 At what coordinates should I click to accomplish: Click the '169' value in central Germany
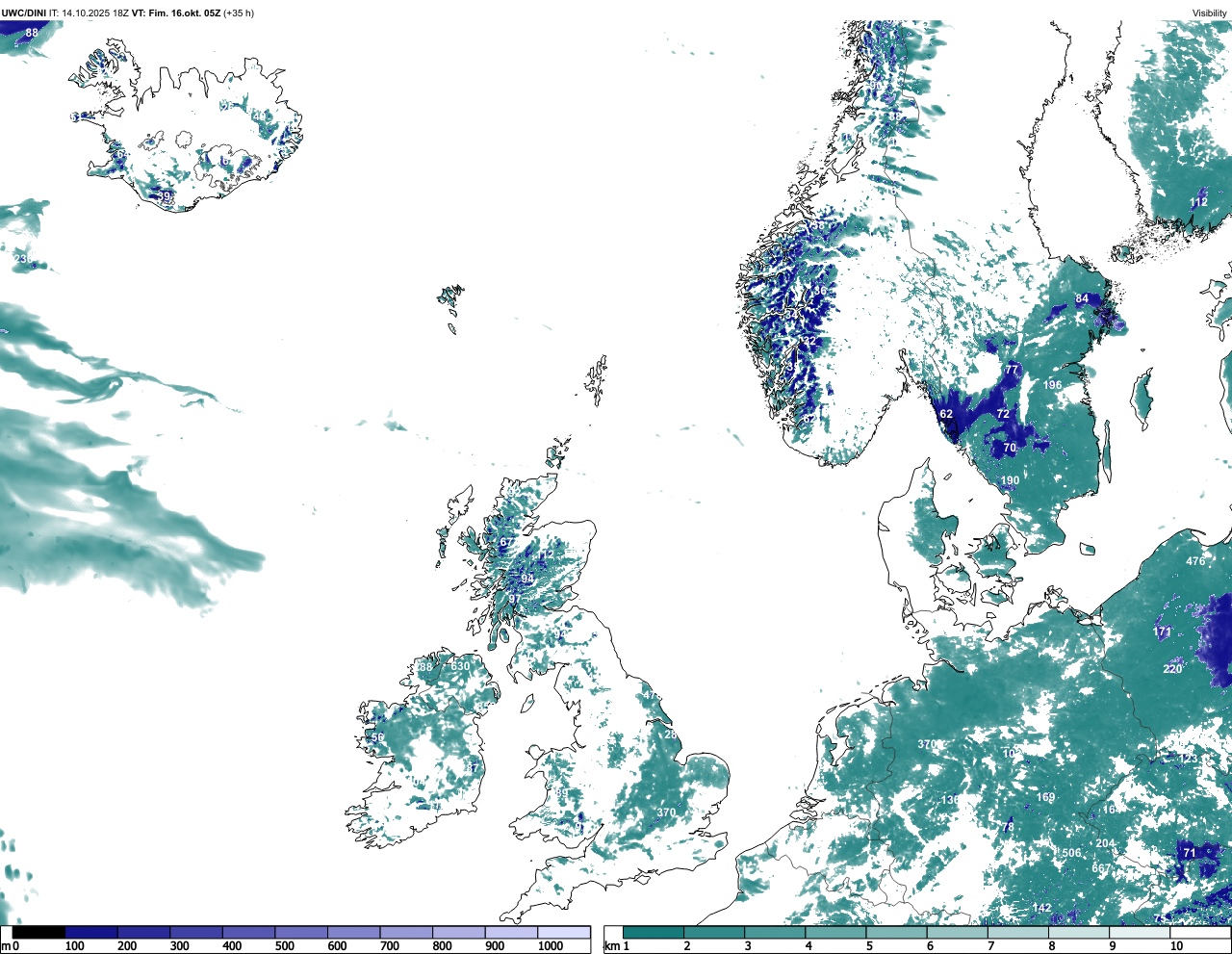[1045, 797]
